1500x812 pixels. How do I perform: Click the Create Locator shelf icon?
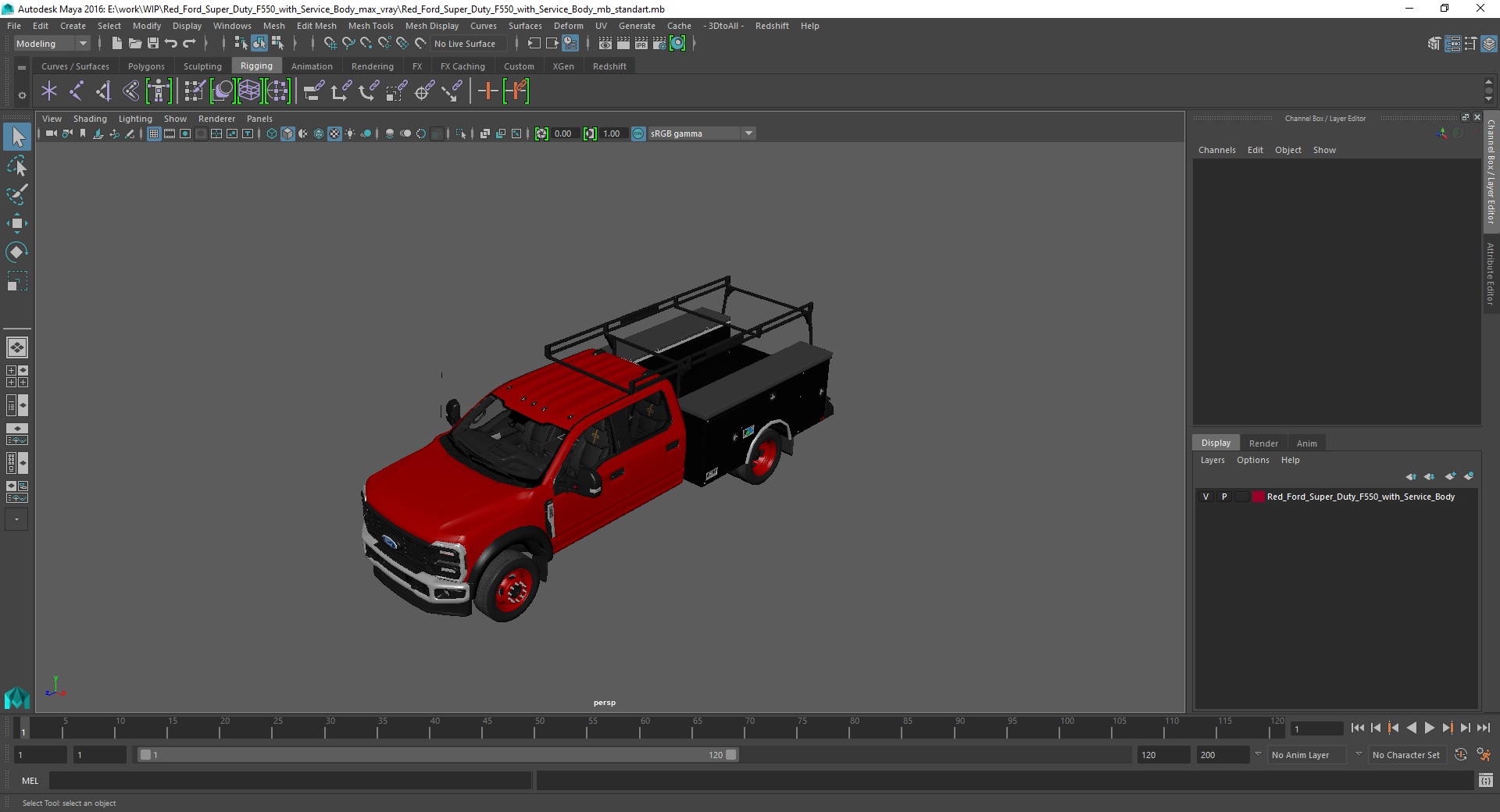49,91
